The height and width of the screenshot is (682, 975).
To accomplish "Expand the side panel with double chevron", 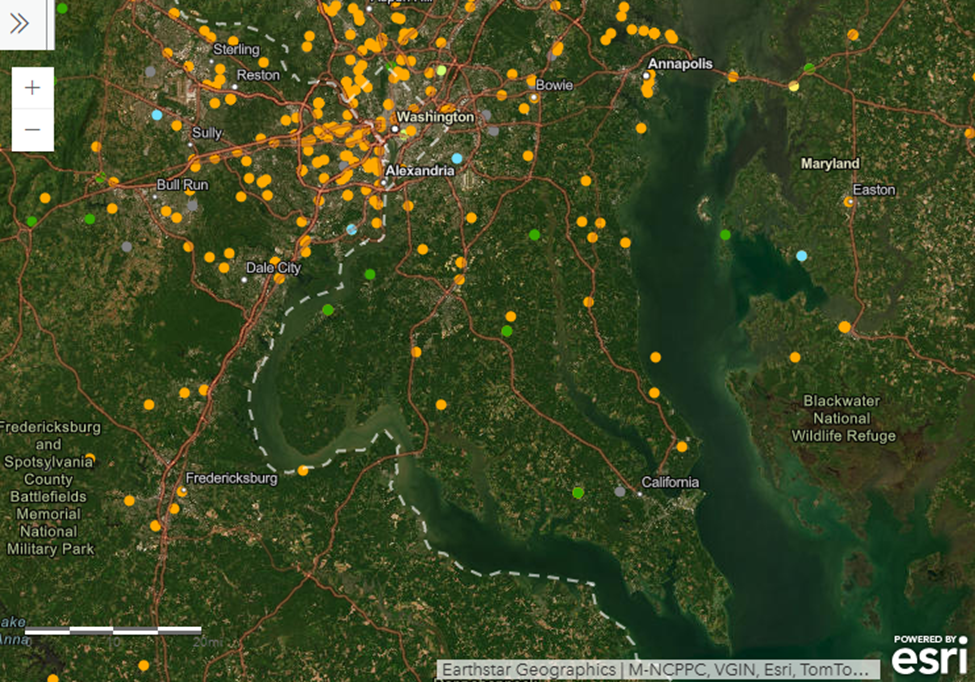I will click(20, 24).
